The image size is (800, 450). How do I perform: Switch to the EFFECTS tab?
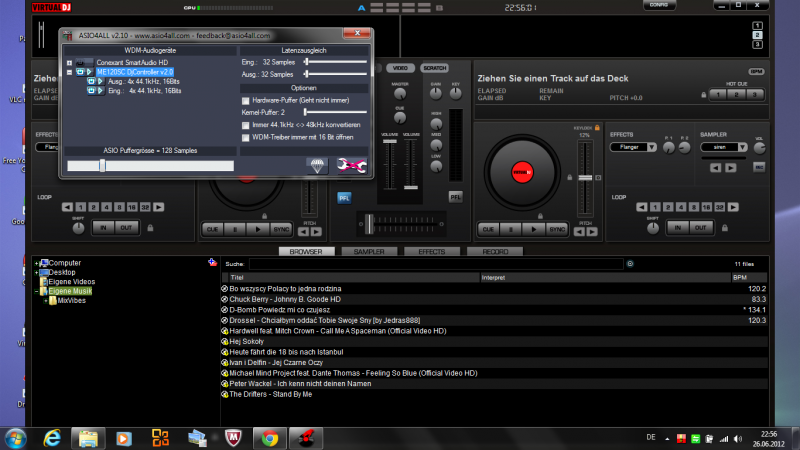point(432,252)
